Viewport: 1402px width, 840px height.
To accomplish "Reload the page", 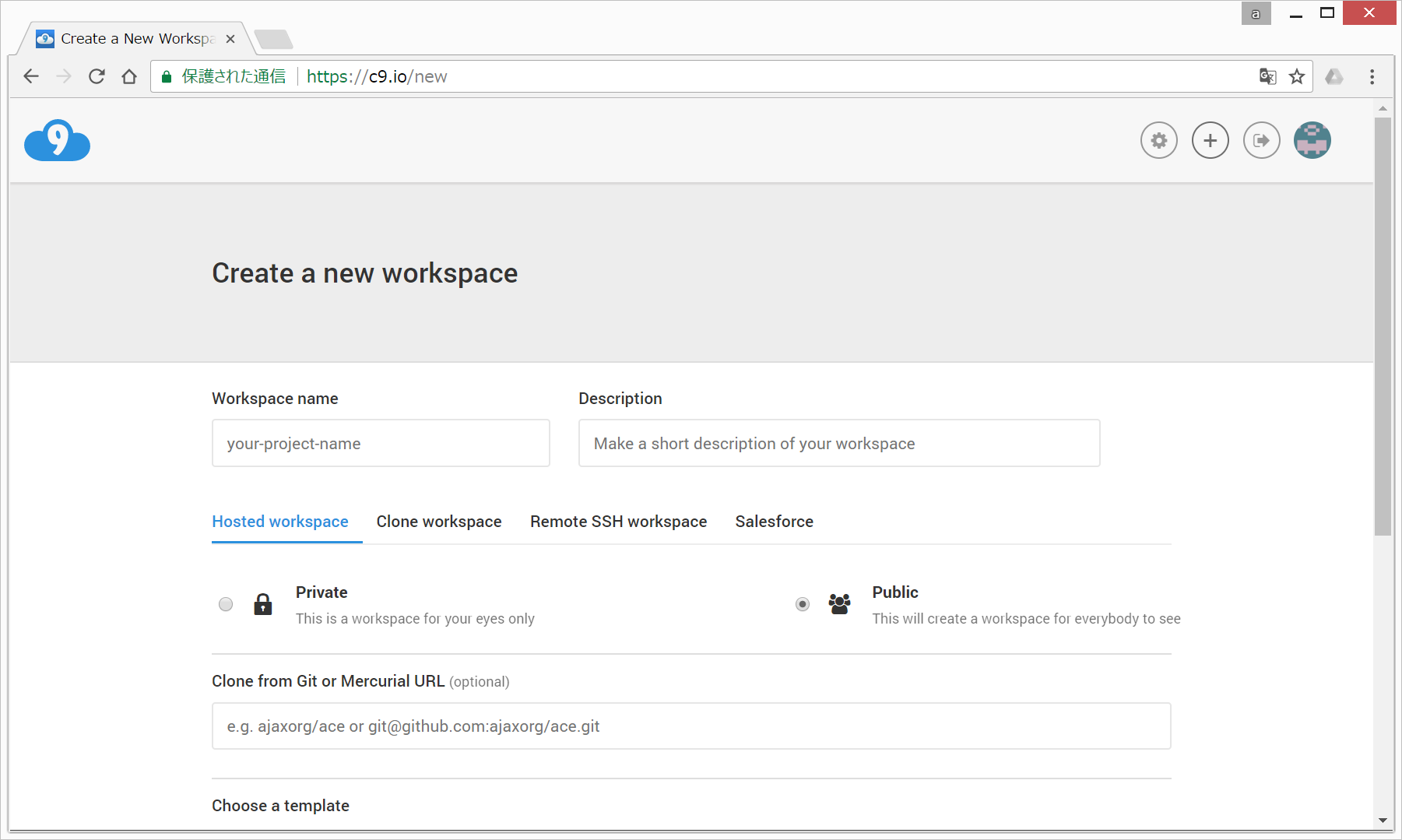I will tap(97, 76).
